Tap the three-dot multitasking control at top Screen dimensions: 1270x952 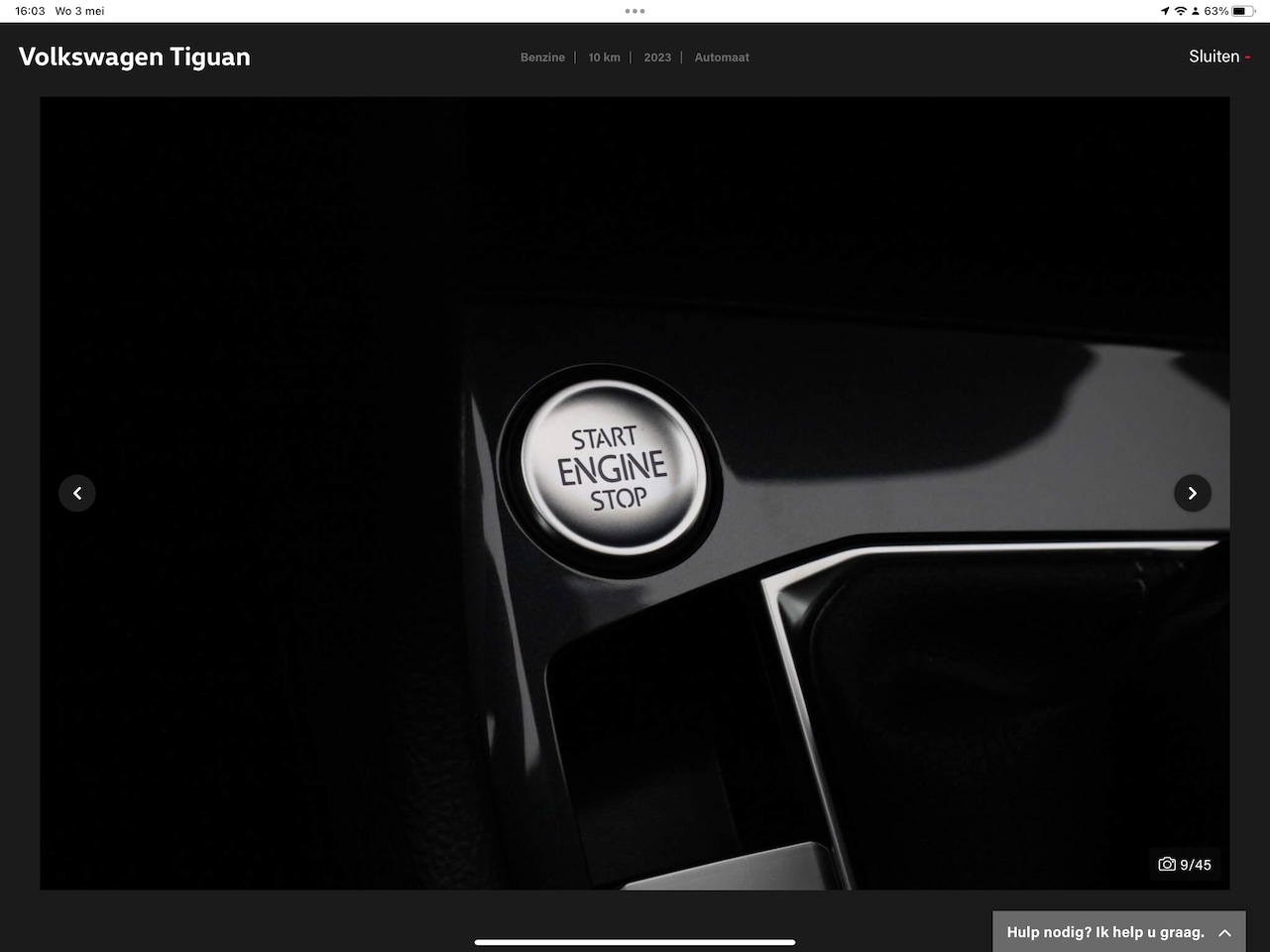click(x=635, y=12)
